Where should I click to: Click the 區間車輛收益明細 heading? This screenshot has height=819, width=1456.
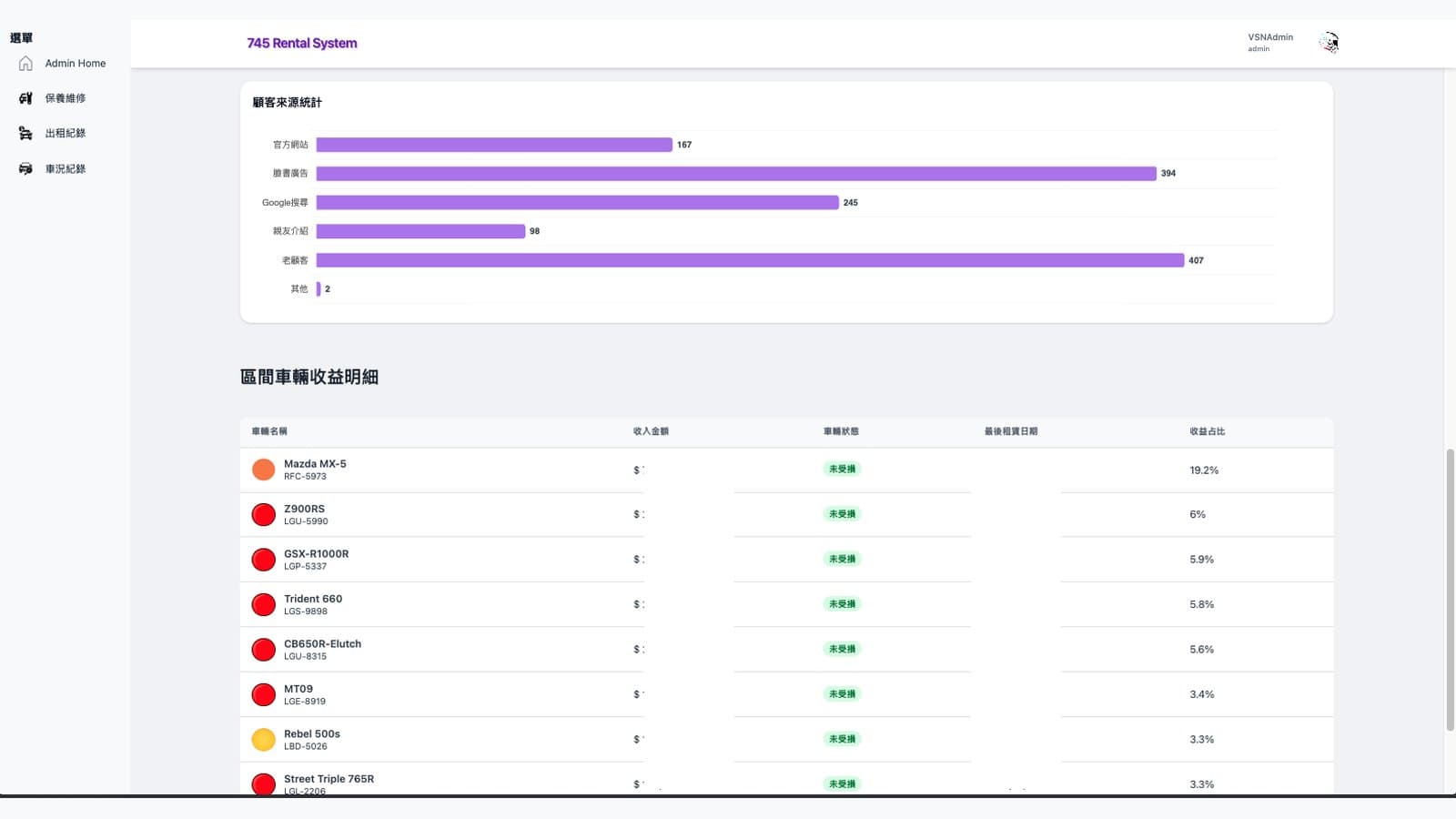(x=309, y=377)
